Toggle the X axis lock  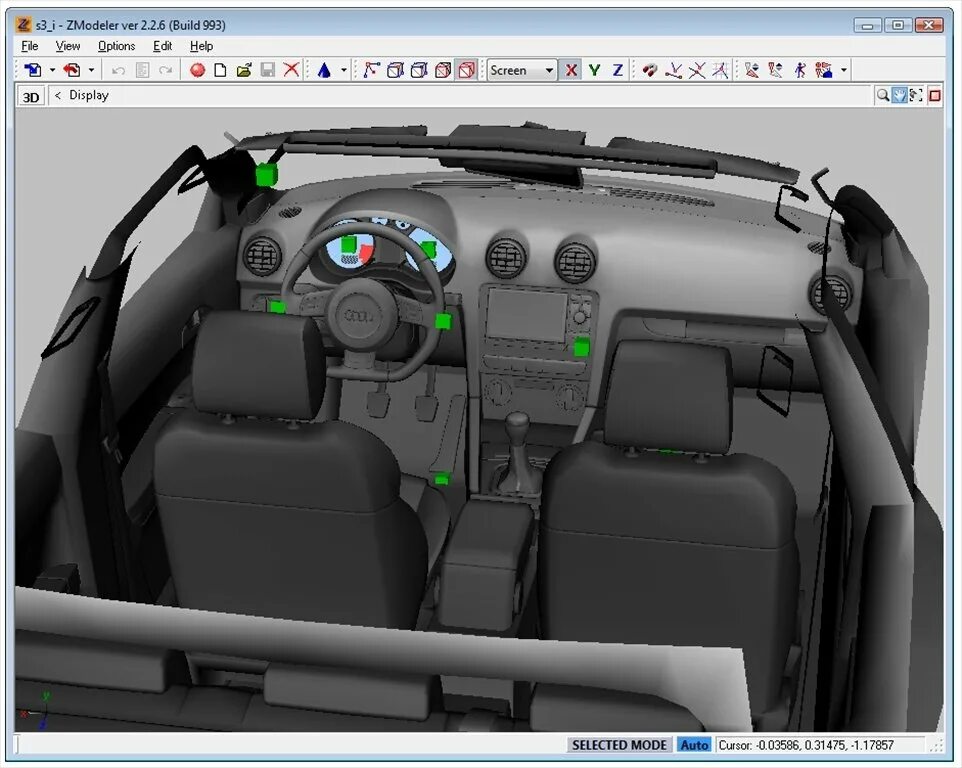click(571, 70)
